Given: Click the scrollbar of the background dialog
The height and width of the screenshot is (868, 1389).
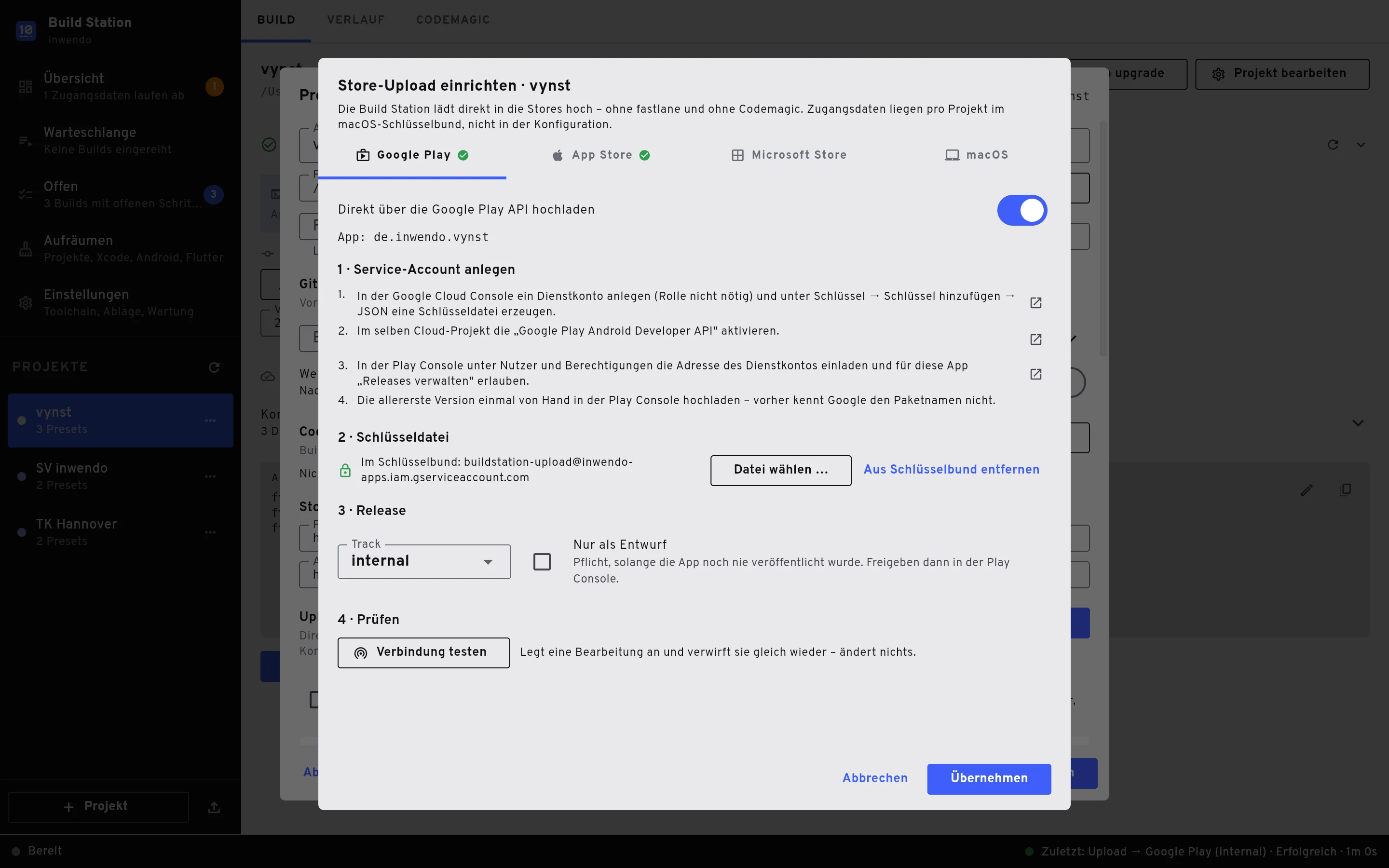Looking at the screenshot, I should tap(1103, 238).
